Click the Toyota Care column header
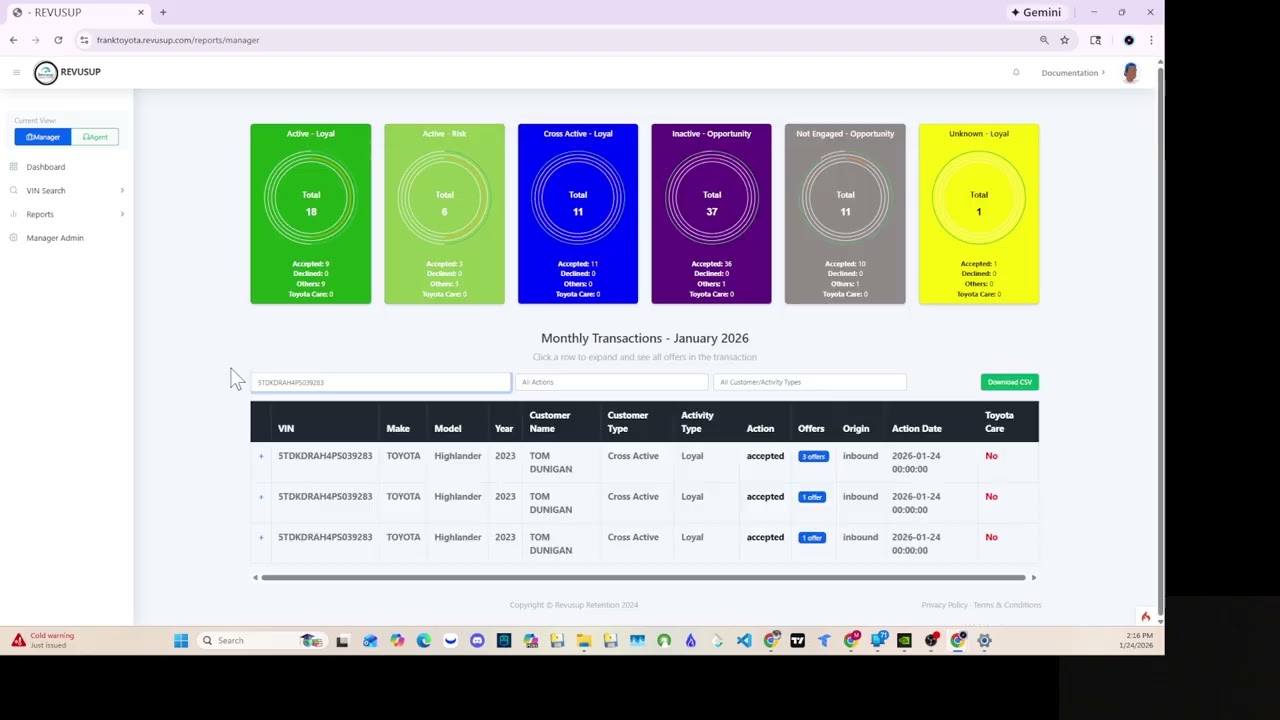Screen dimensions: 1280x720 pyautogui.click(x=999, y=422)
